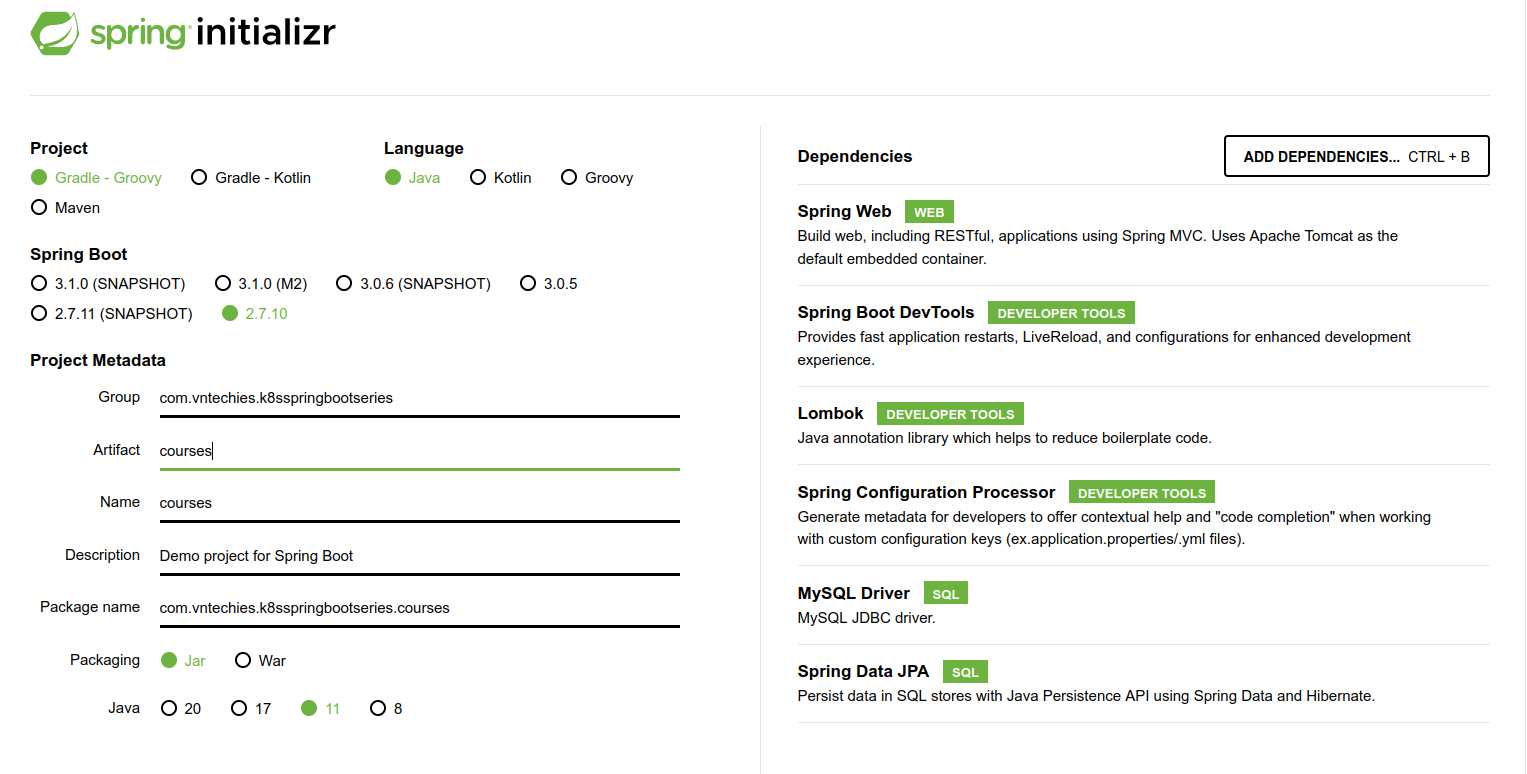
Task: Choose Java version 8
Action: [x=378, y=709]
